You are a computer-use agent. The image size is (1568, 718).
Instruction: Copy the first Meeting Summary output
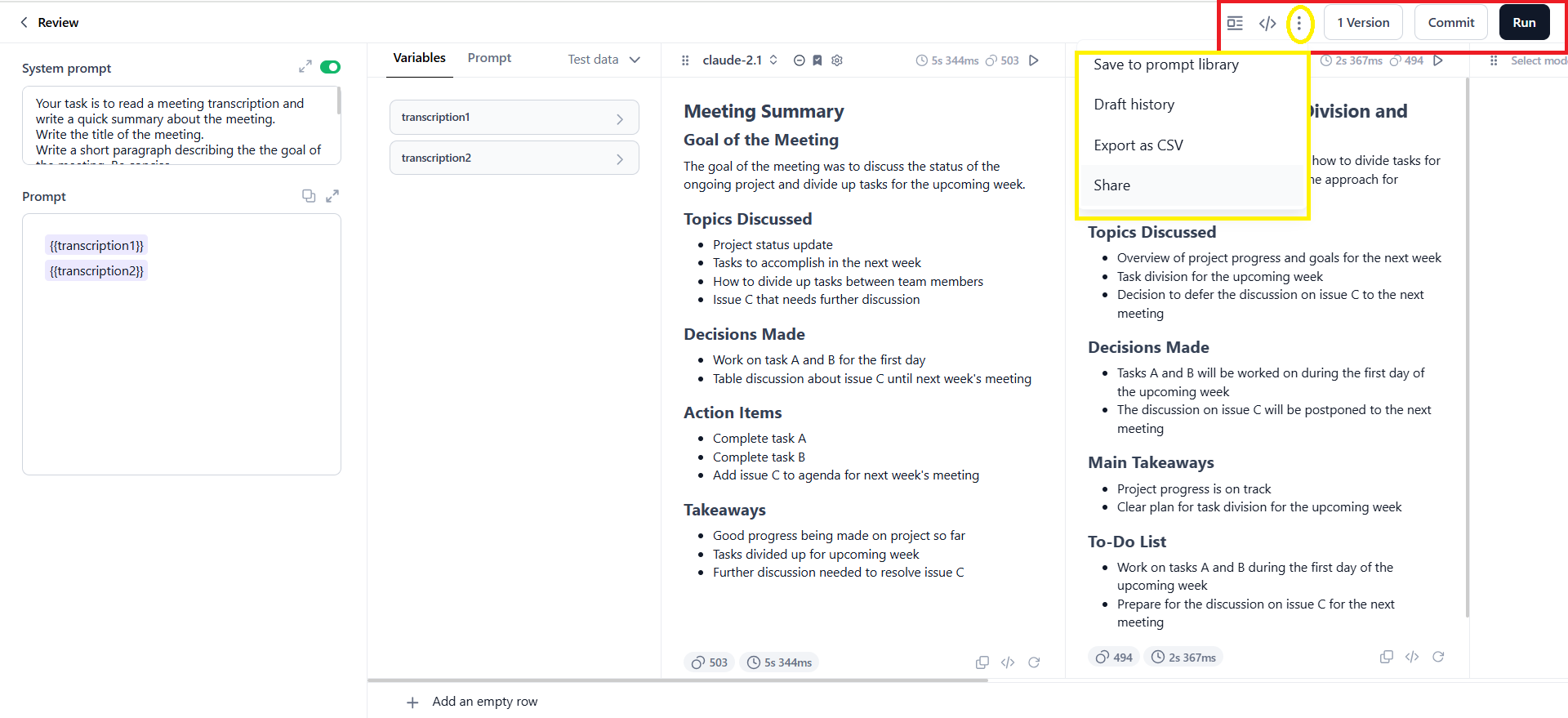[x=982, y=662]
